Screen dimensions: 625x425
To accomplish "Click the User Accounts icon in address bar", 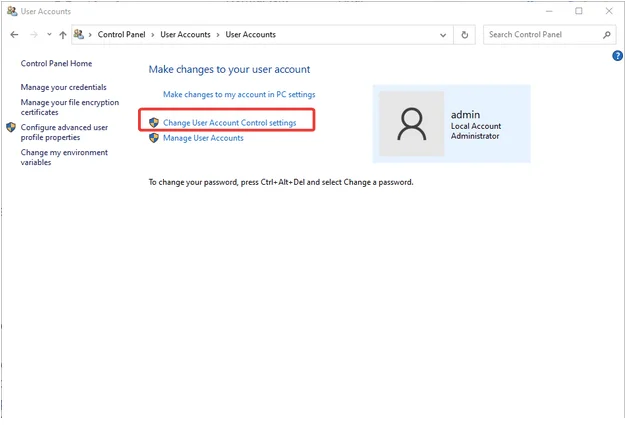I will click(79, 34).
